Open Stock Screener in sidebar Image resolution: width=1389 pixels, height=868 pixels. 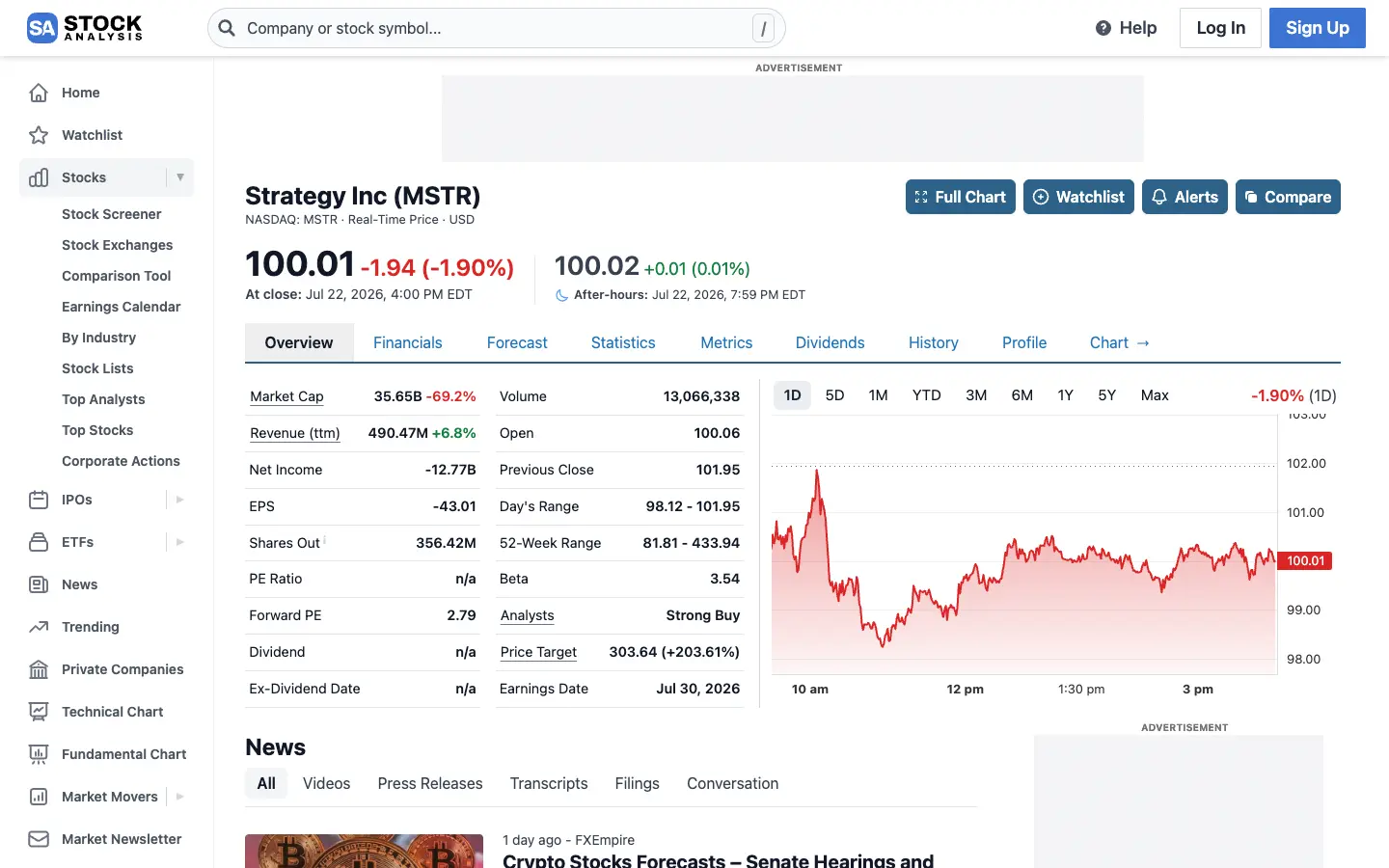pos(112,214)
